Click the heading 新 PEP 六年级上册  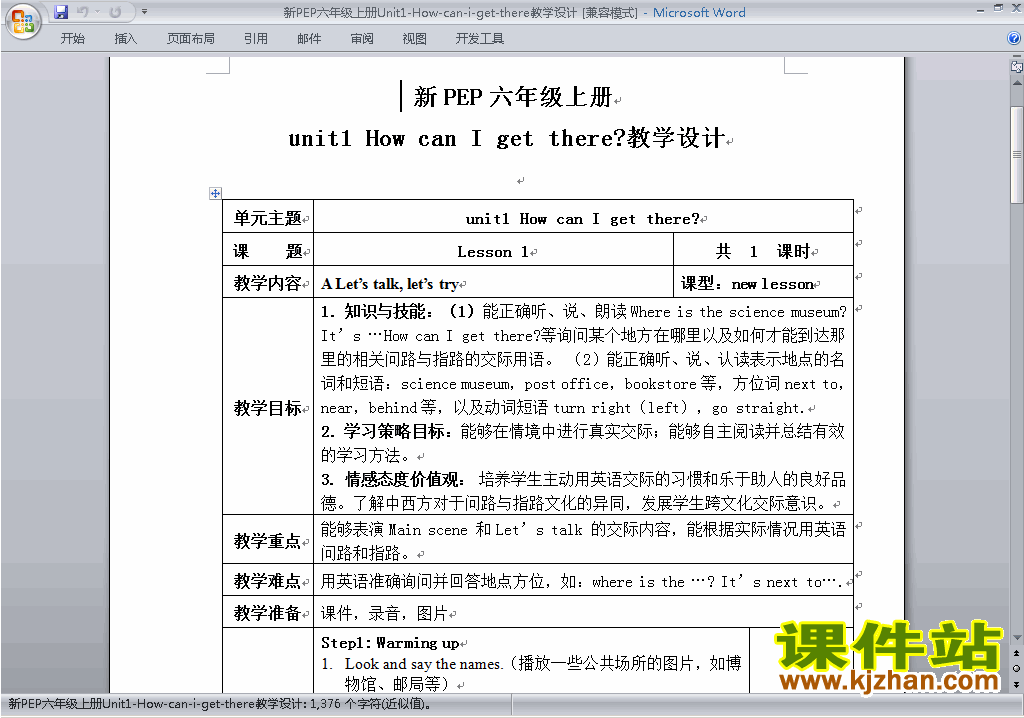coord(513,97)
